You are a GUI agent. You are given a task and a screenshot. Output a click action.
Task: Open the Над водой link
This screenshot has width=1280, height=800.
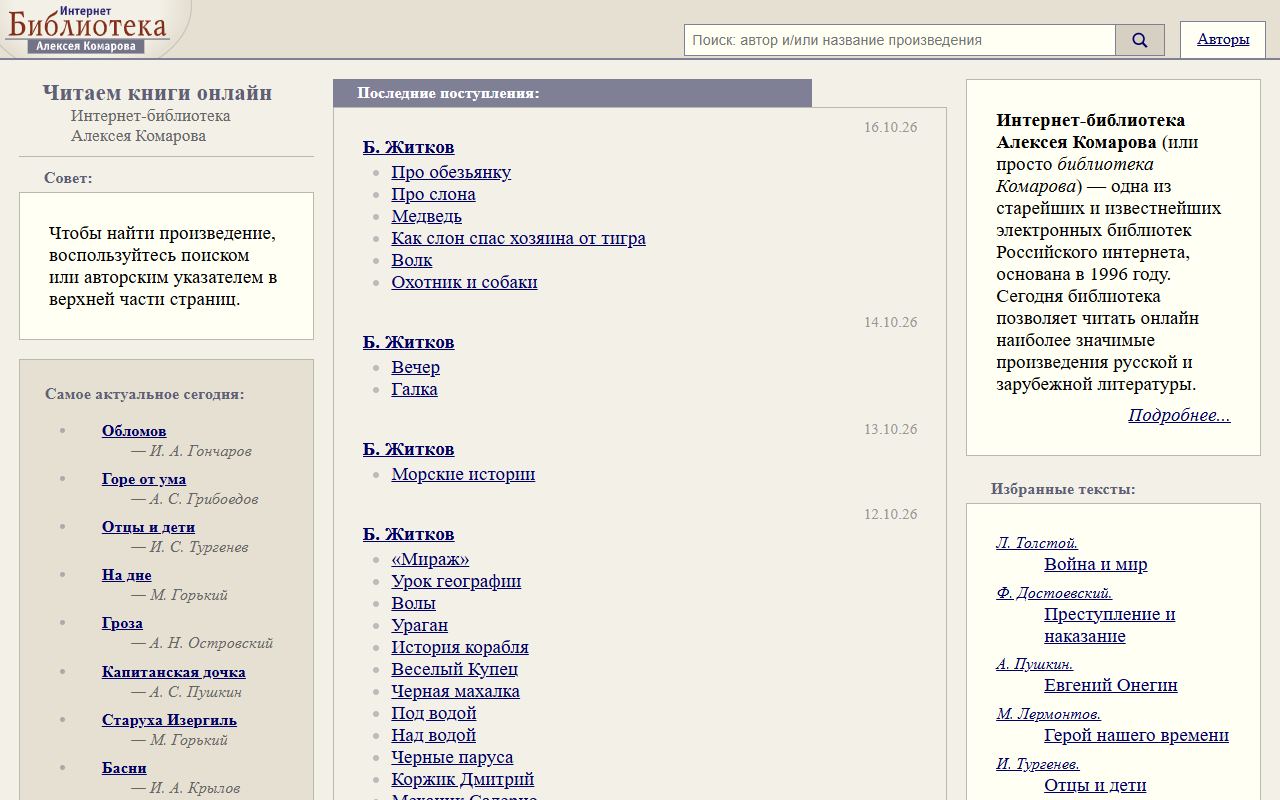tap(433, 735)
